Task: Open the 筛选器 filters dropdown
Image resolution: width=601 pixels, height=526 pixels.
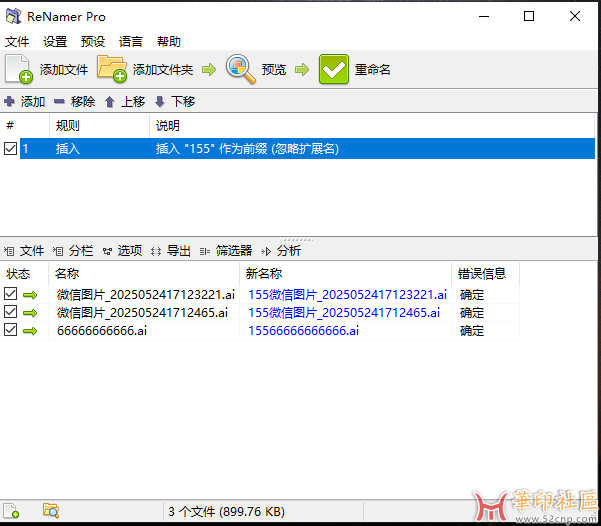Action: click(x=226, y=251)
